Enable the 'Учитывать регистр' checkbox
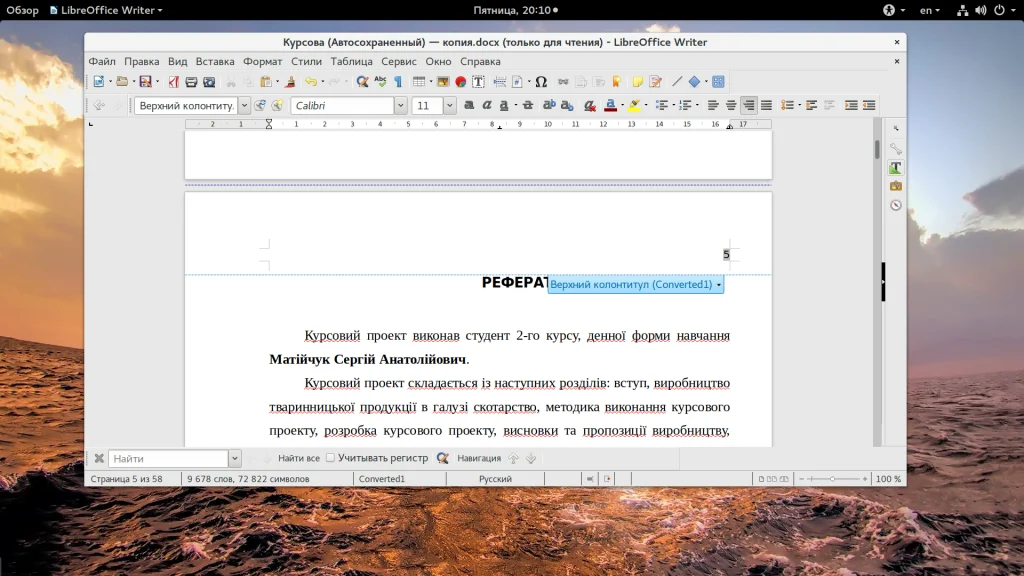 [331, 458]
